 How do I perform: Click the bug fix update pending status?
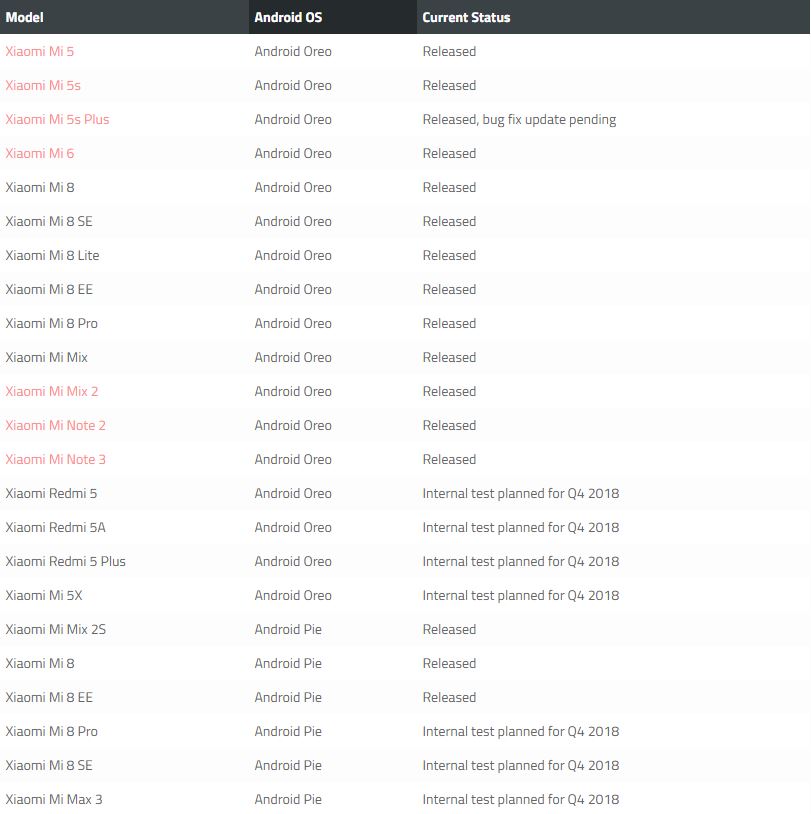[519, 119]
